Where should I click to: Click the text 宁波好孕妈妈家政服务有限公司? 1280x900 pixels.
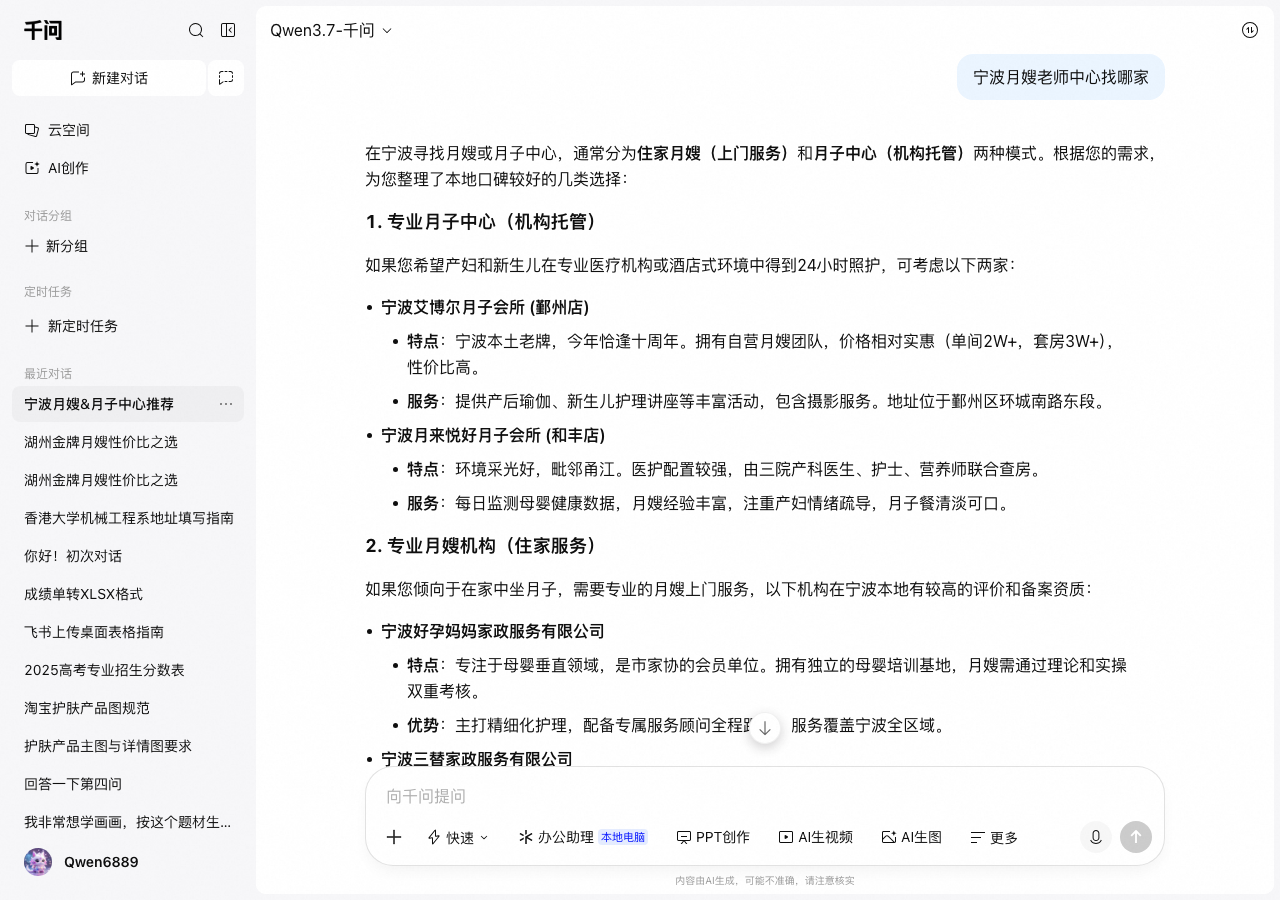493,631
